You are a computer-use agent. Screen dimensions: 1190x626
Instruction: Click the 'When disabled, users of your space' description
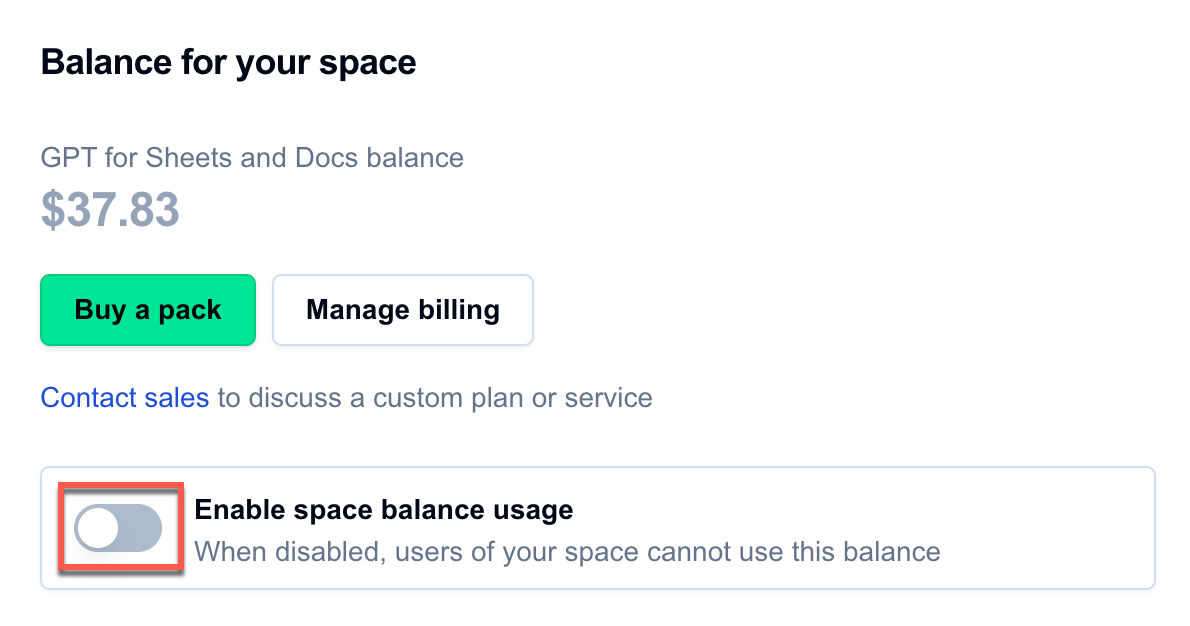[x=567, y=551]
